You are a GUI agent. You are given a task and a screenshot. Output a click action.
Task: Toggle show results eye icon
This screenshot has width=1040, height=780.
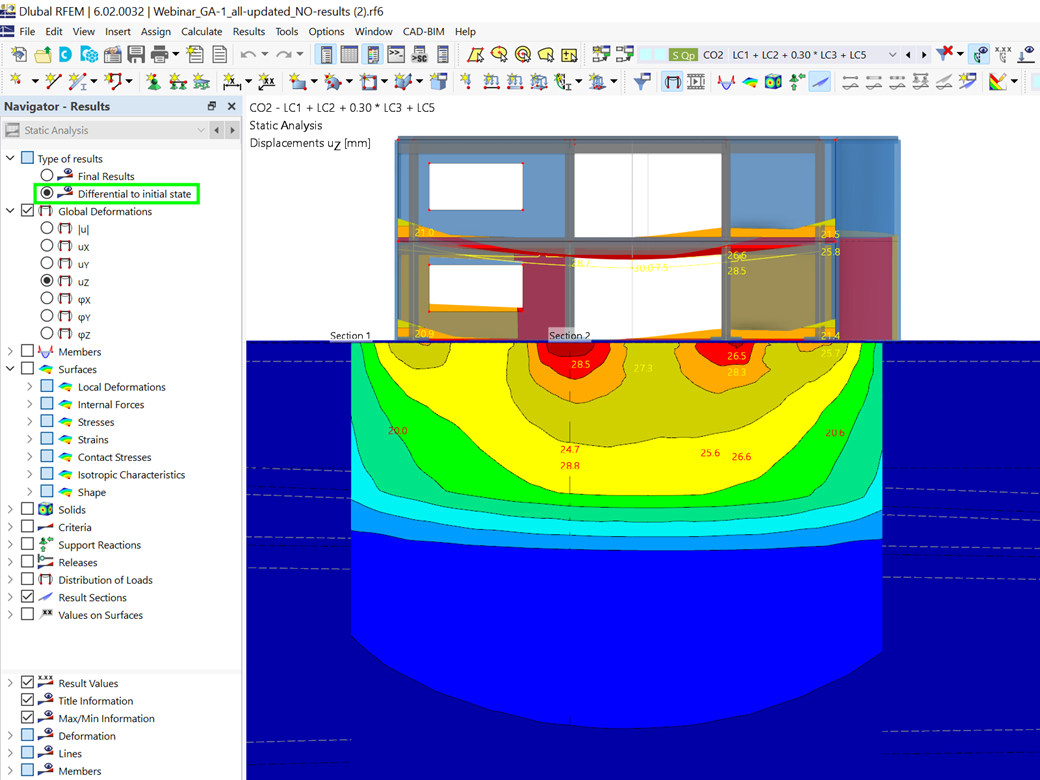[980, 54]
